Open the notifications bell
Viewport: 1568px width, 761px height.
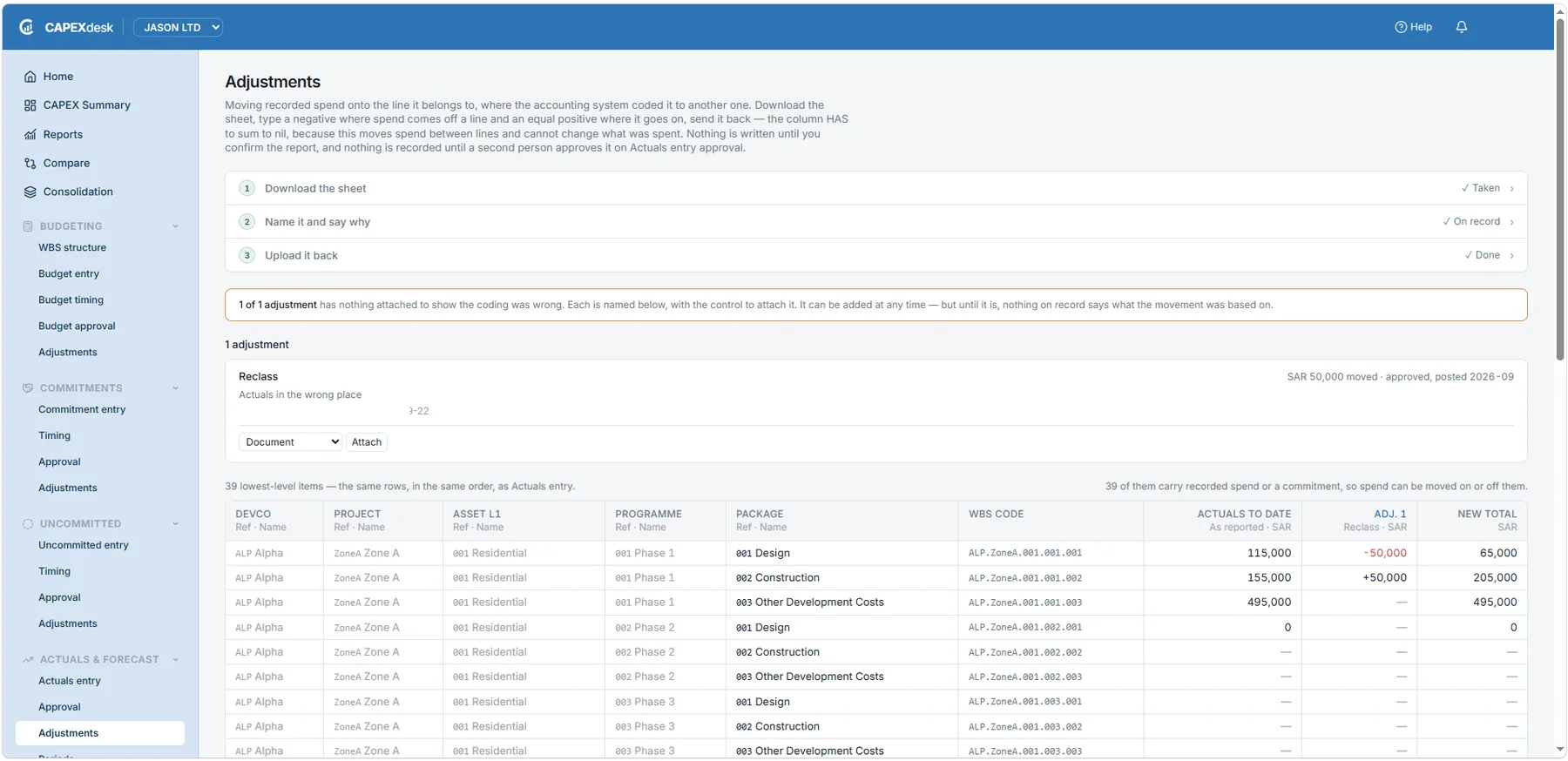(x=1462, y=27)
